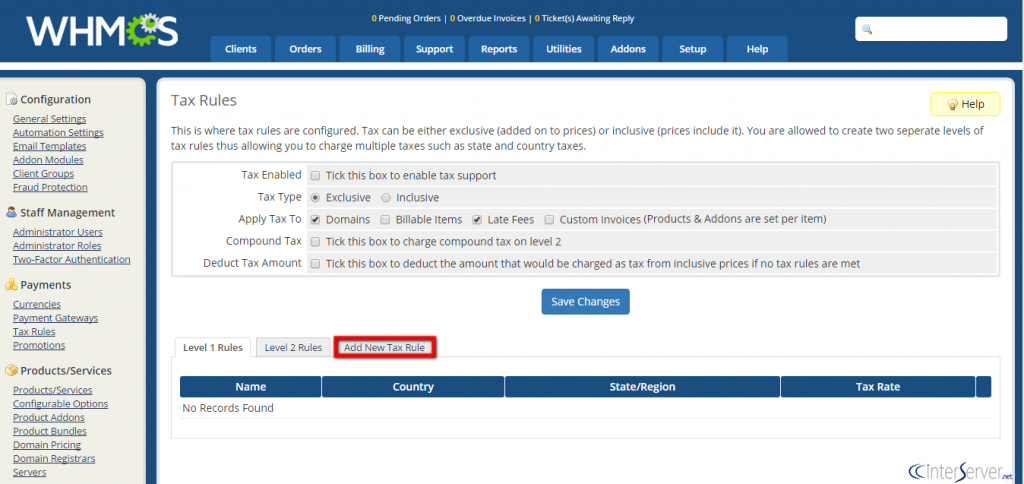The height and width of the screenshot is (484, 1024).
Task: Click the Ticket(s) Awaiting Reply link
Action: click(584, 18)
